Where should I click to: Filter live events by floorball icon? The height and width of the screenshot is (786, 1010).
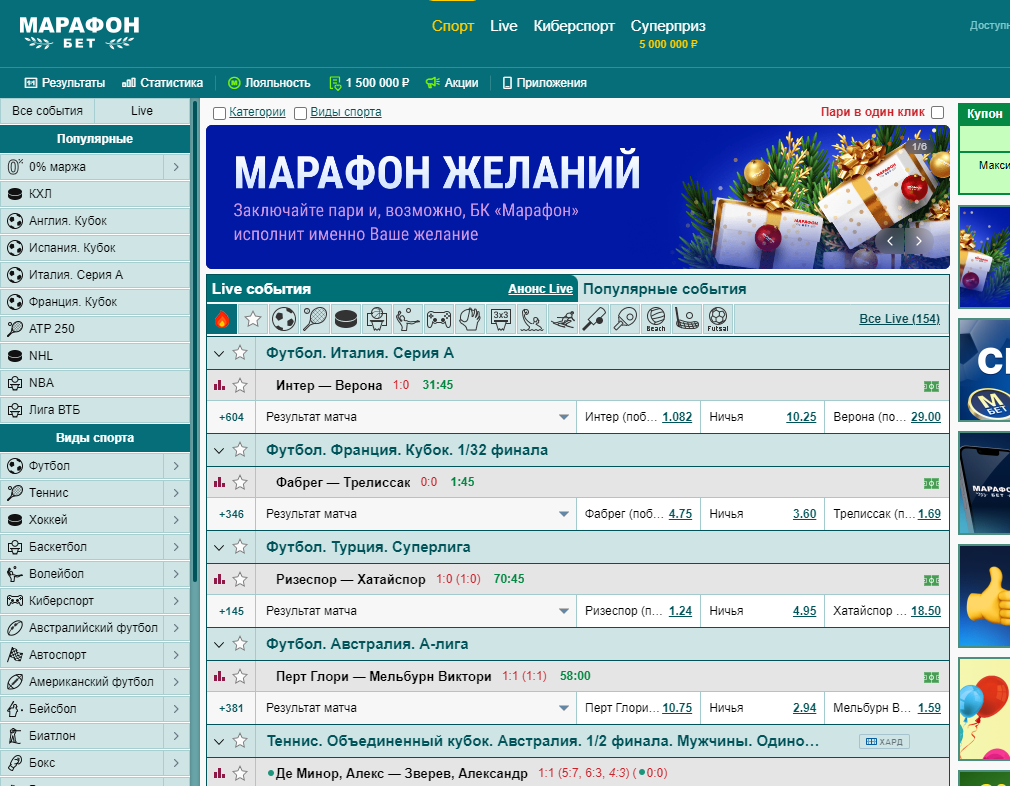(x=686, y=319)
